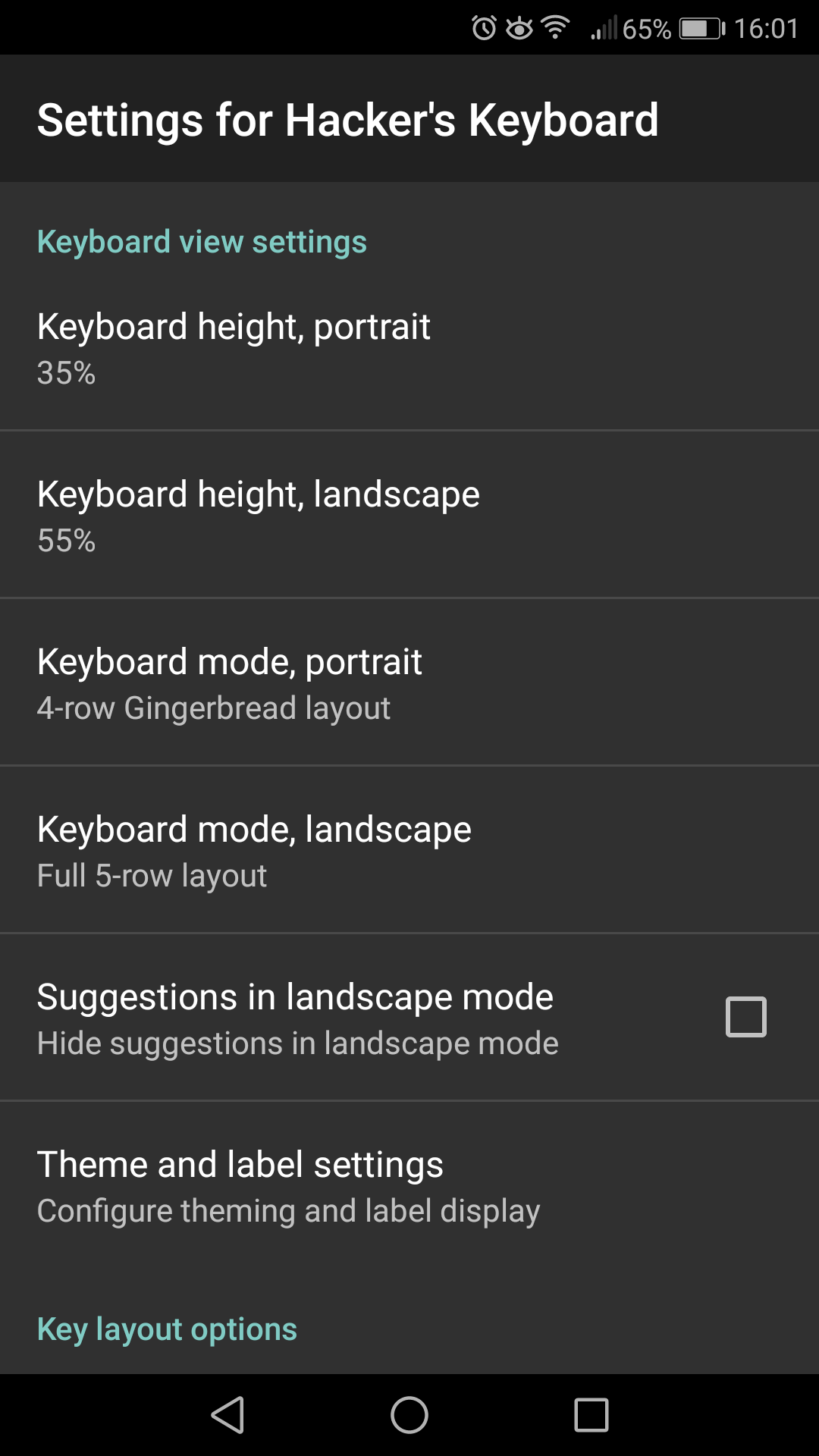Tap the 4-row Gingerbread layout subtitle
Image resolution: width=819 pixels, height=1456 pixels.
(x=213, y=708)
